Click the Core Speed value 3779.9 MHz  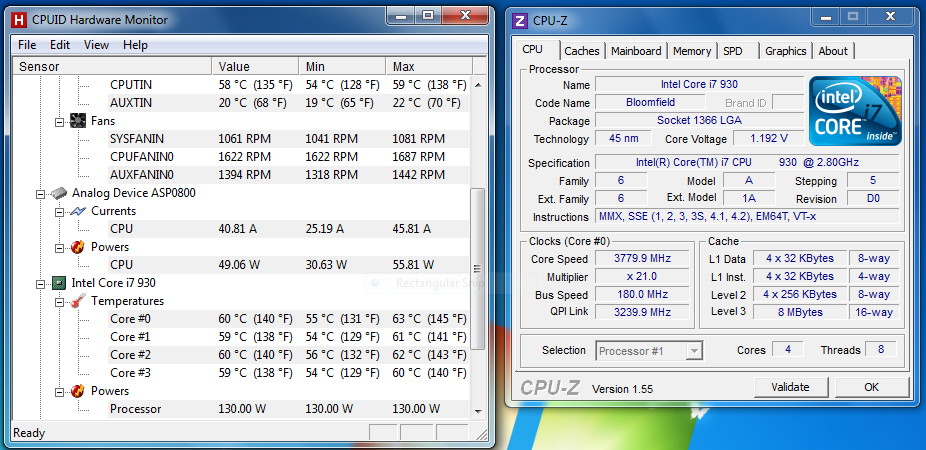[x=642, y=258]
